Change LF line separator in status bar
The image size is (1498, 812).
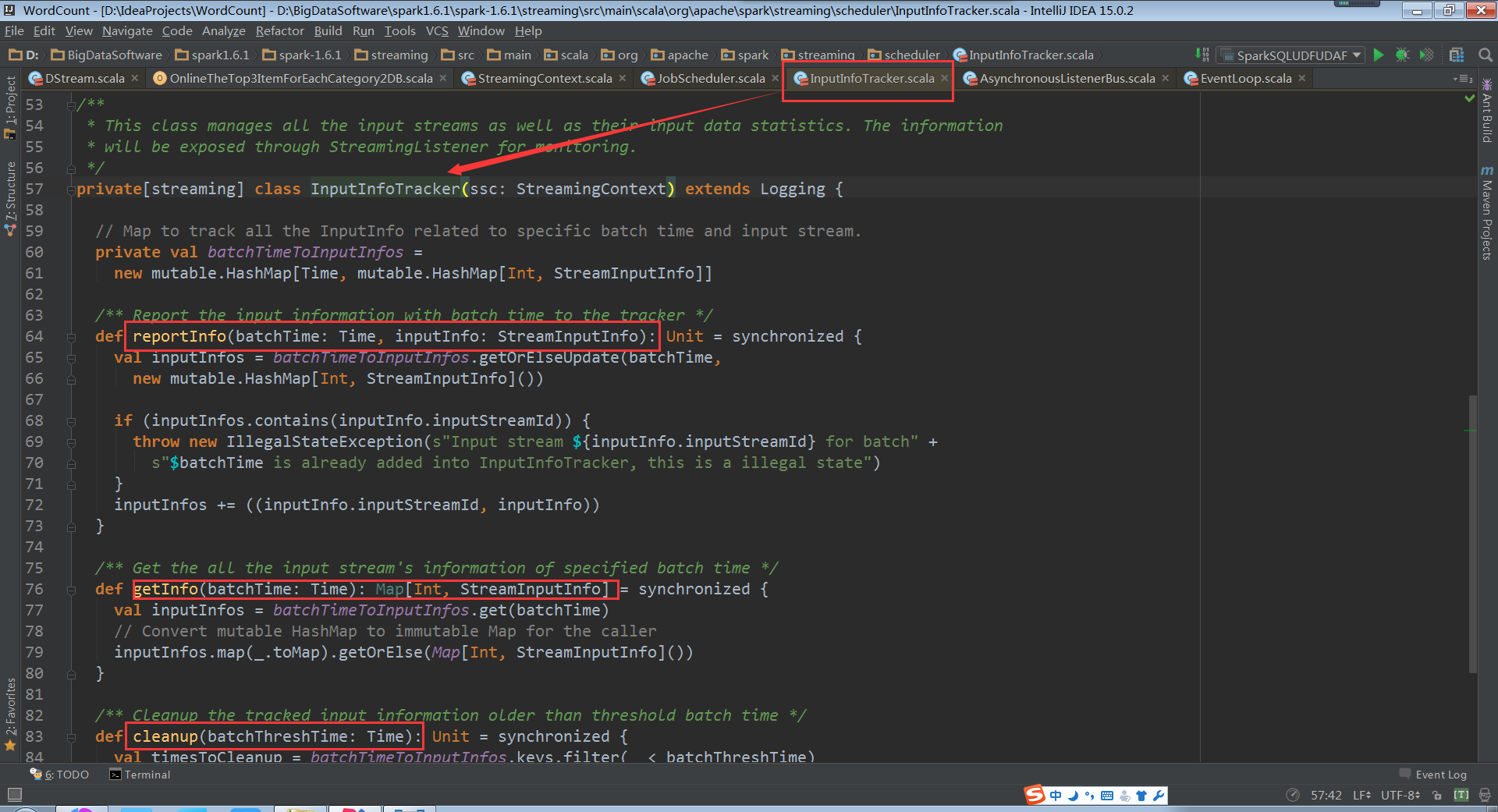1361,796
